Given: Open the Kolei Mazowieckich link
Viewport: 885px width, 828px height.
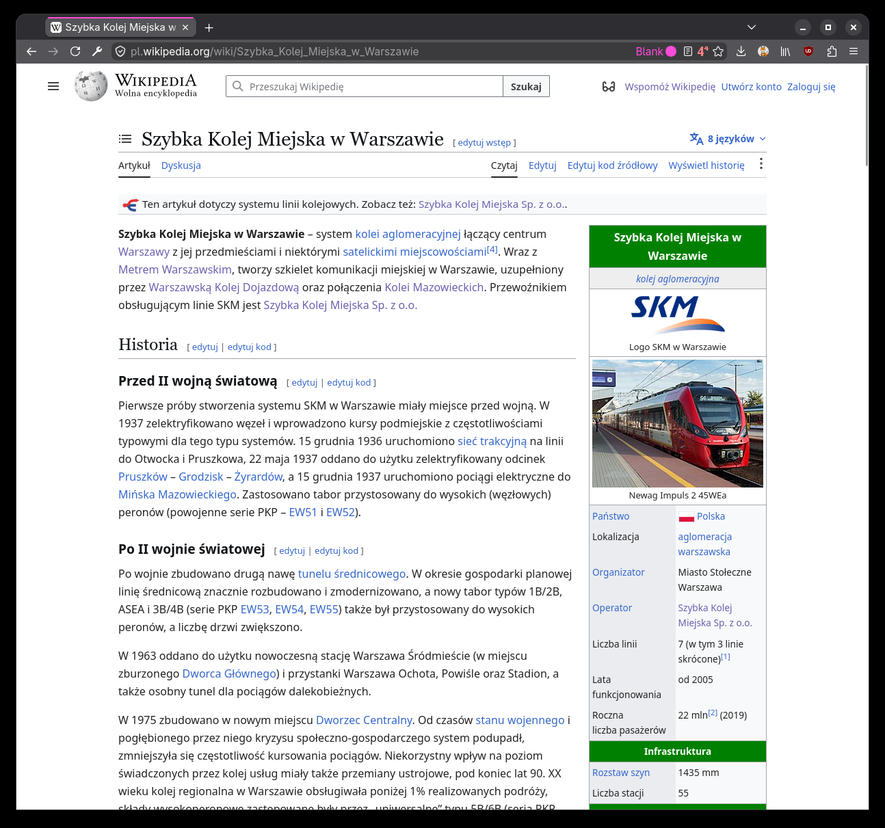Looking at the screenshot, I should 434,287.
